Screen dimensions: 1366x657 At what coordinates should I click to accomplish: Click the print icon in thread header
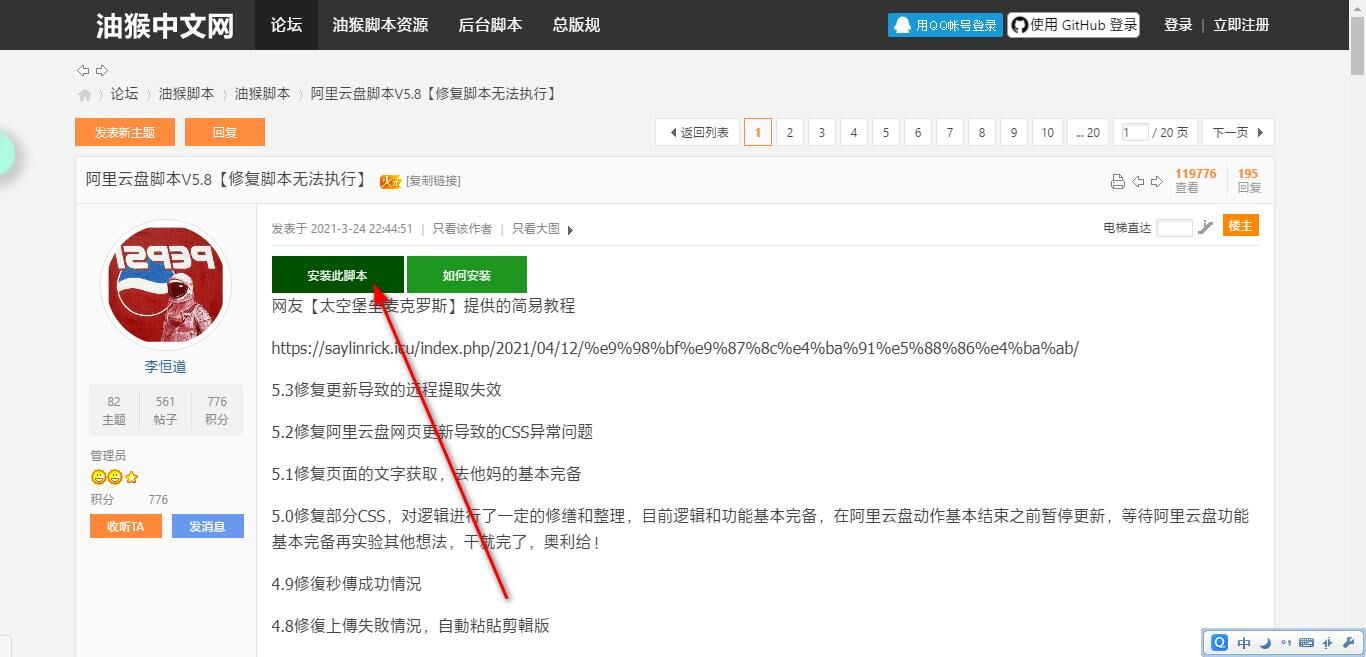[1118, 181]
